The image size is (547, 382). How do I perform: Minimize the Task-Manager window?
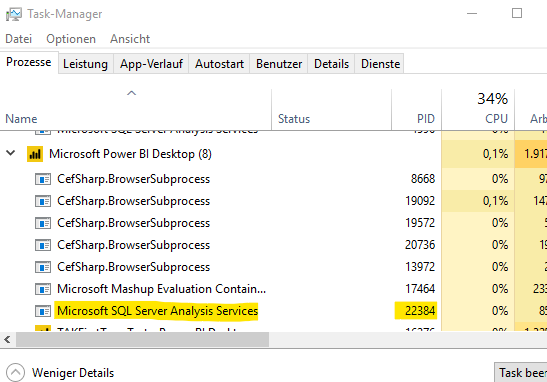(472, 14)
